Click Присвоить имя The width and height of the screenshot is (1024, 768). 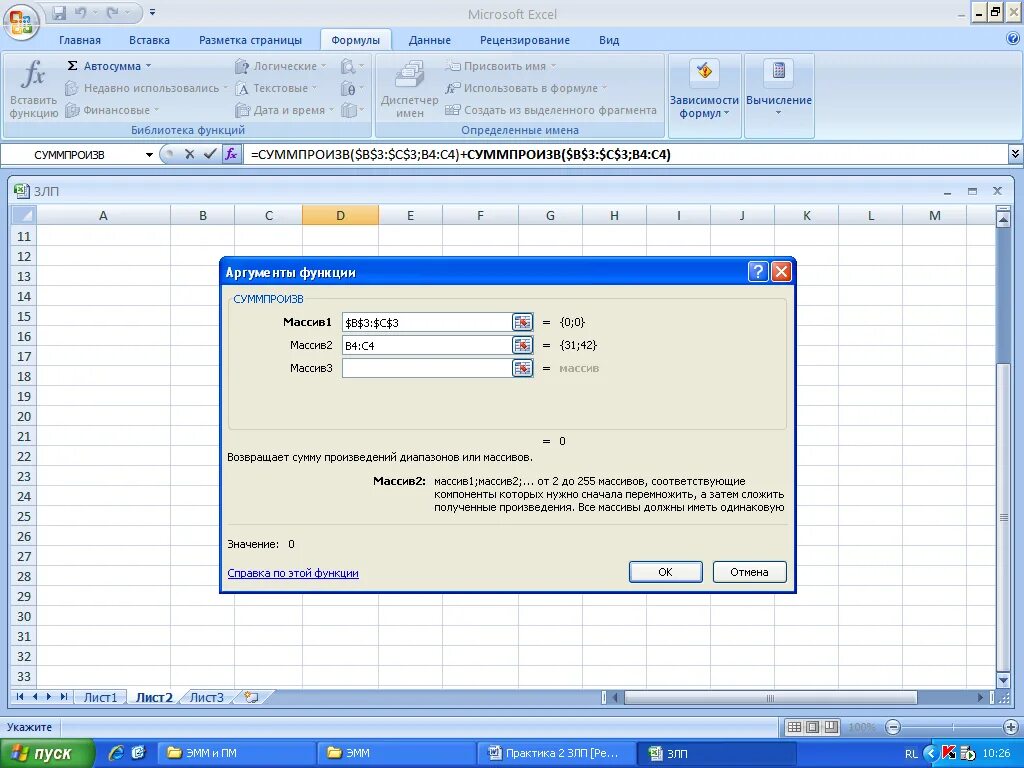pyautogui.click(x=500, y=66)
